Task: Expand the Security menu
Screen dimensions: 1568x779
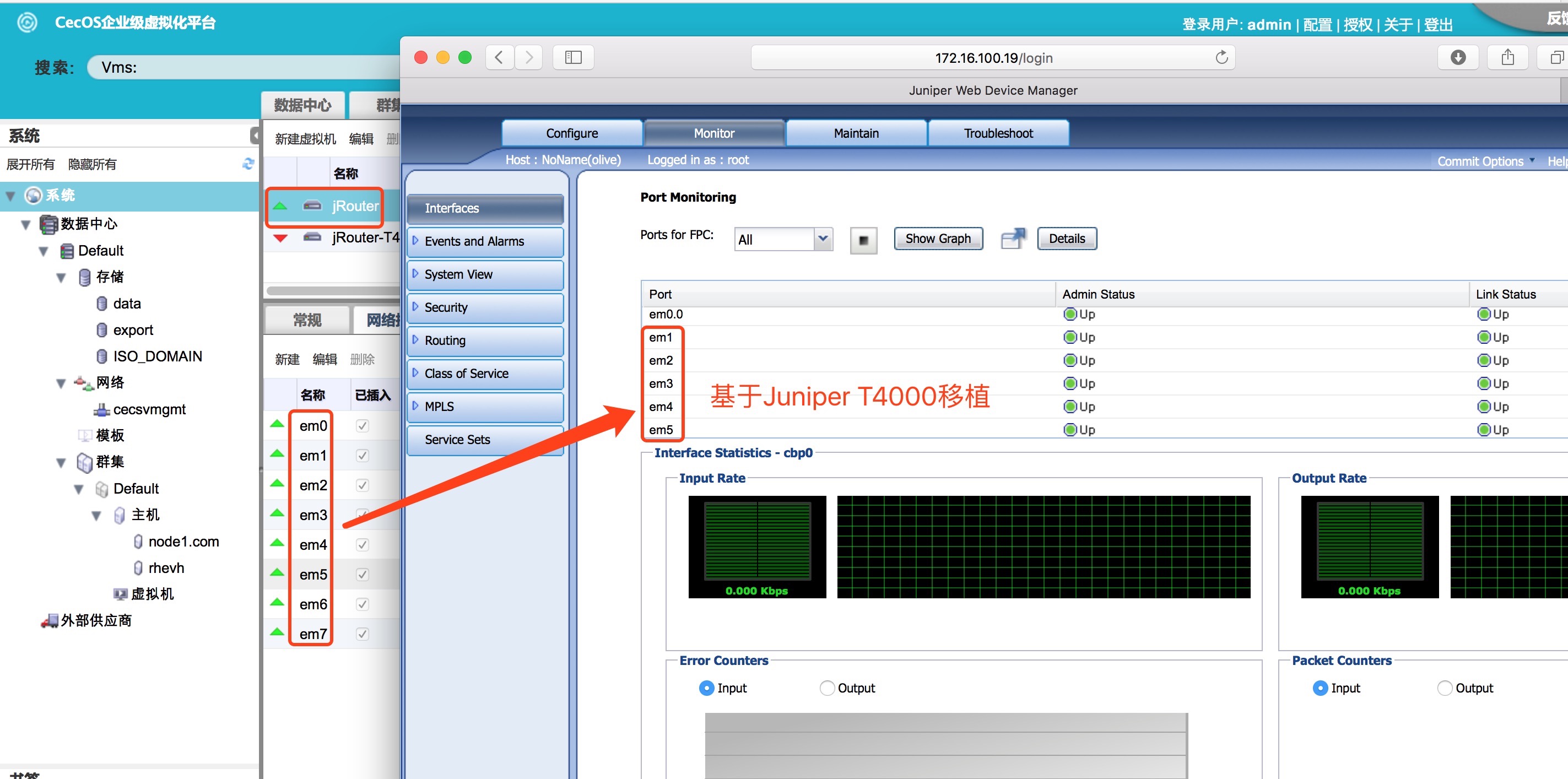Action: coord(485,308)
